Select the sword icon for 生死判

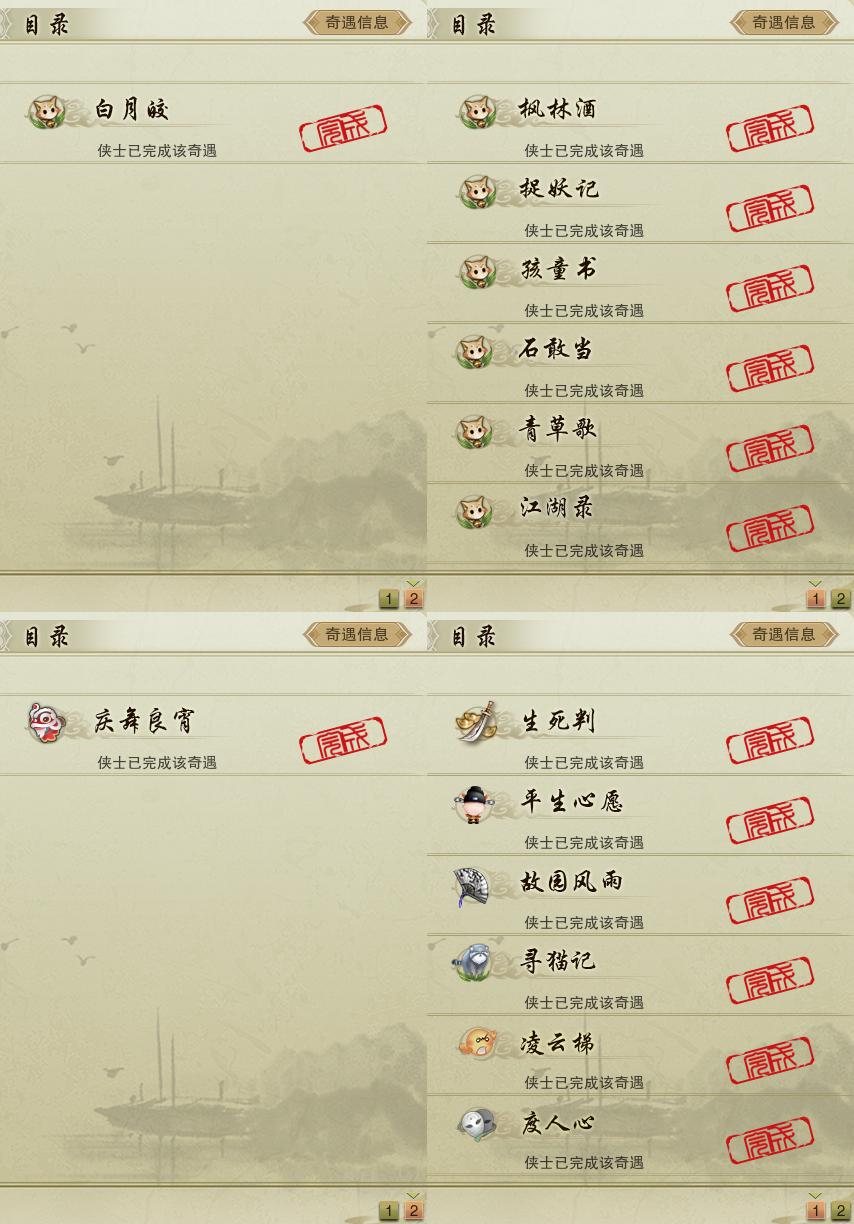(x=476, y=721)
